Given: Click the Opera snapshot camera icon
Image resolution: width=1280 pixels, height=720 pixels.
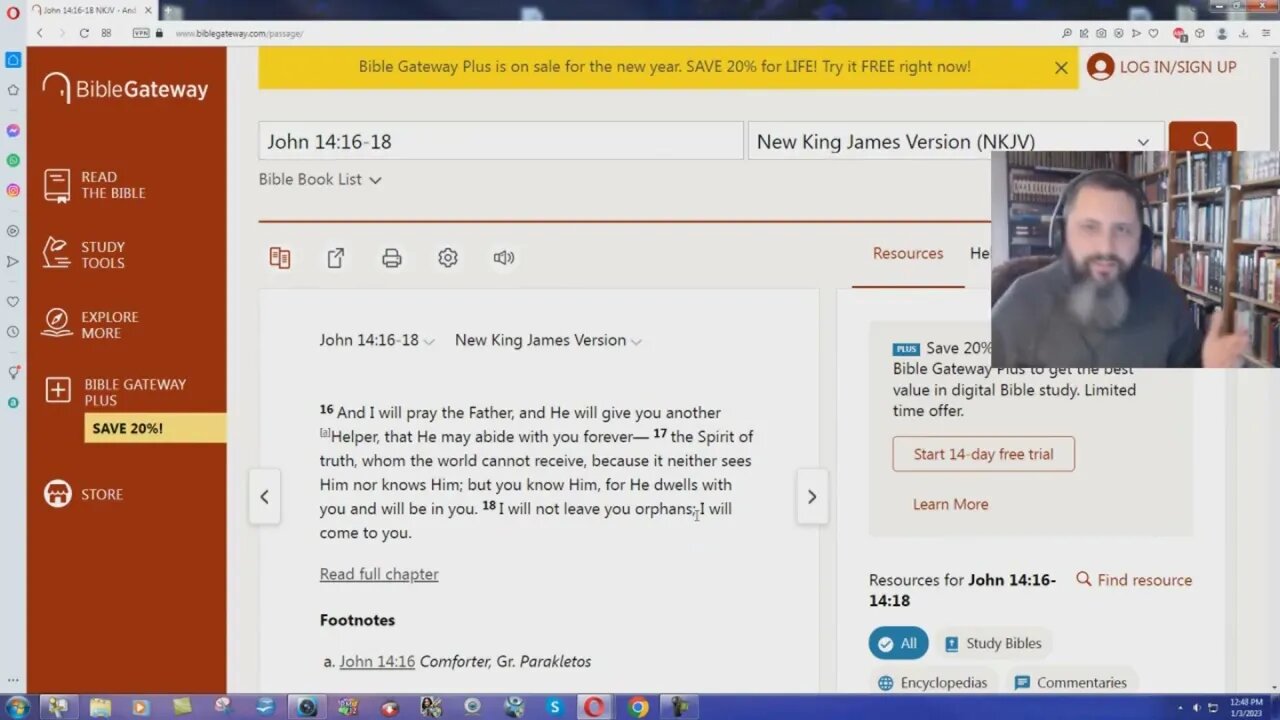Looking at the screenshot, I should (1101, 33).
